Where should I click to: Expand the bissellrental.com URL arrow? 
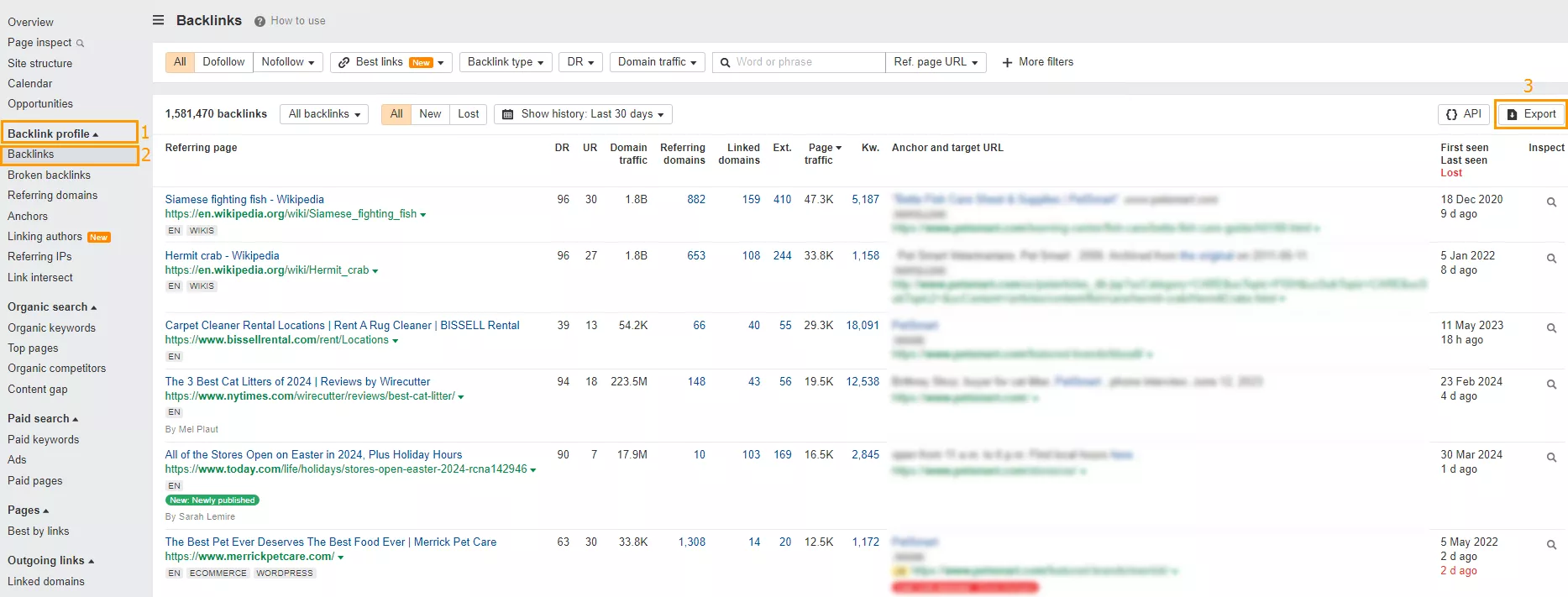point(396,341)
